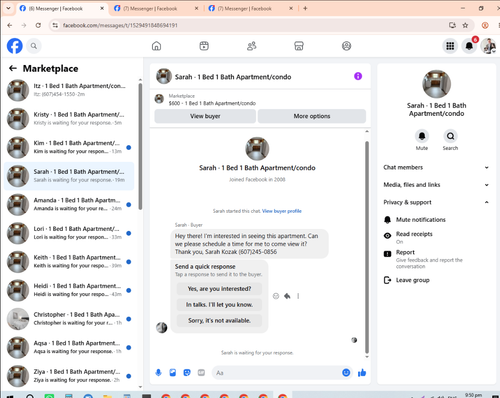This screenshot has width=500, height=398.
Task: Click the View buyer button
Action: (205, 116)
